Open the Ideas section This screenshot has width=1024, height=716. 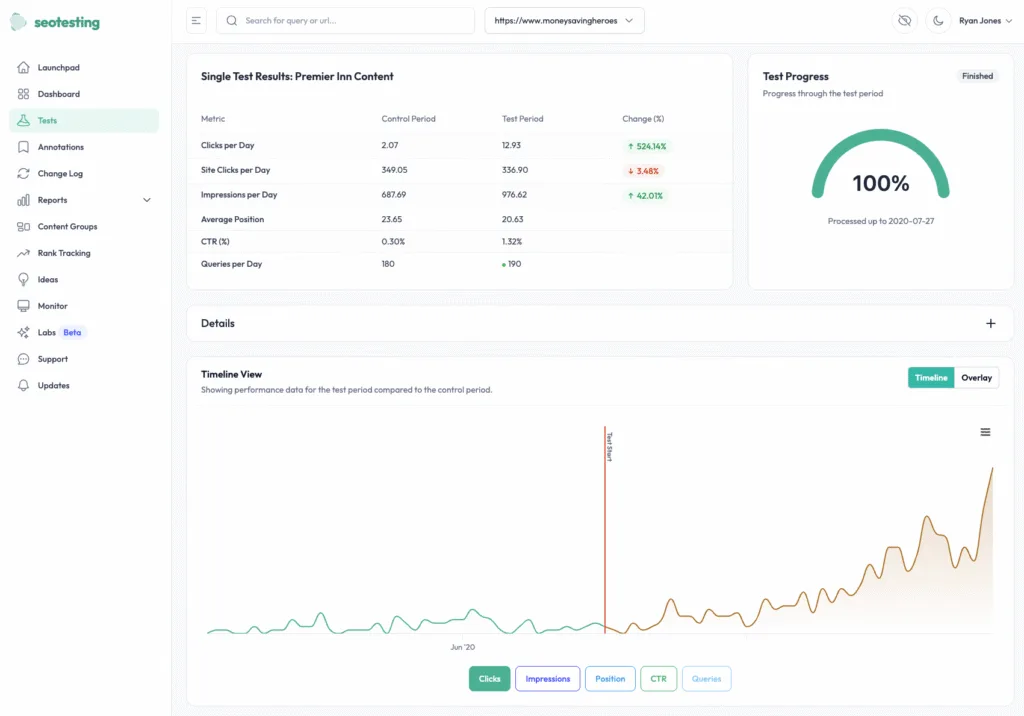(47, 279)
